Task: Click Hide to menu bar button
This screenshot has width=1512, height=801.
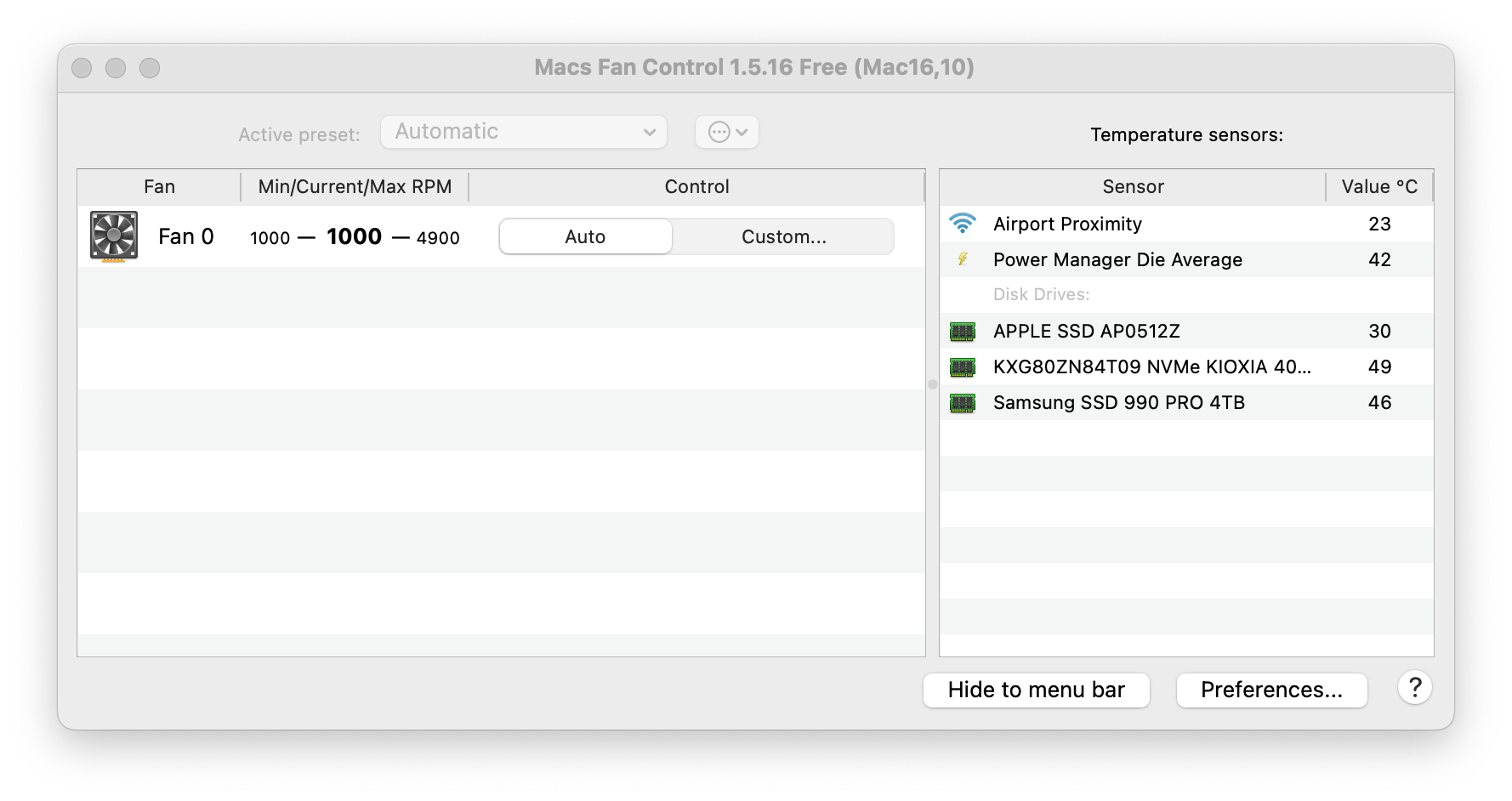Action: pyautogui.click(x=1036, y=690)
